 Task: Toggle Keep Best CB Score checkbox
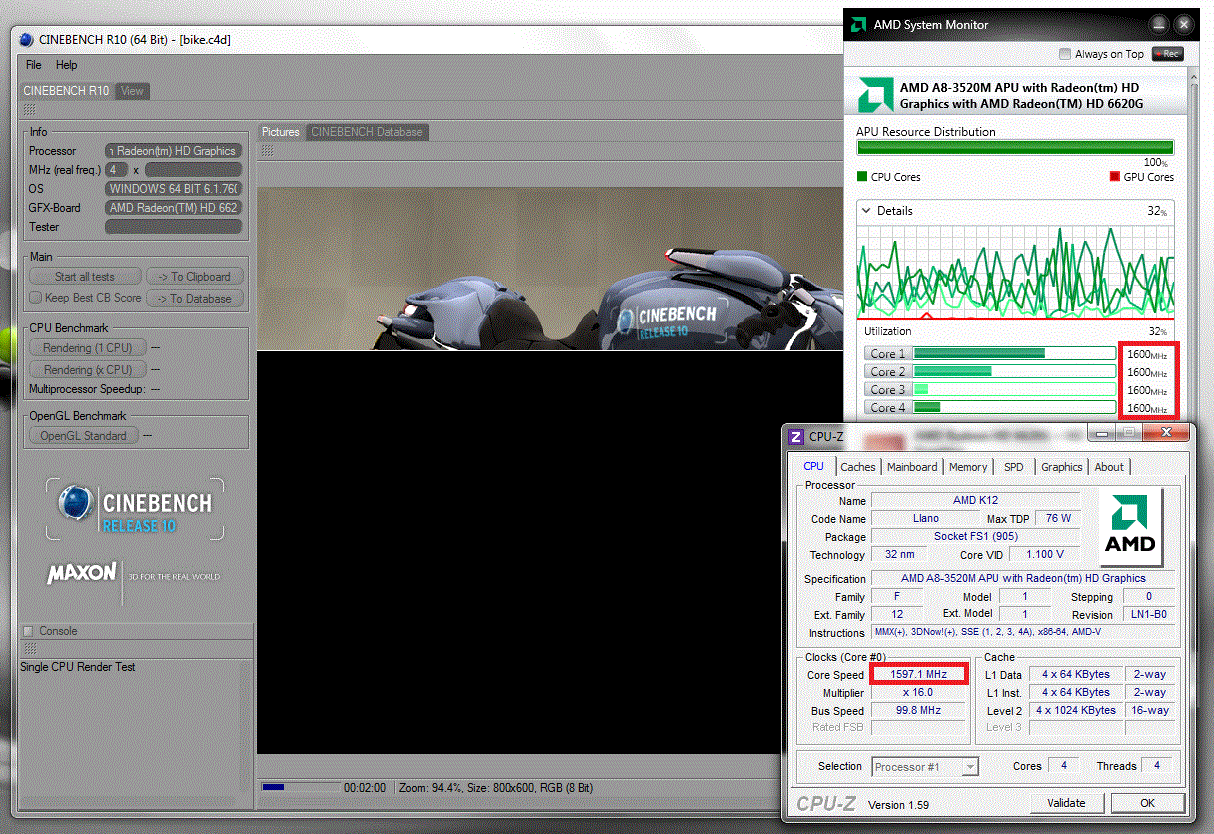point(36,298)
